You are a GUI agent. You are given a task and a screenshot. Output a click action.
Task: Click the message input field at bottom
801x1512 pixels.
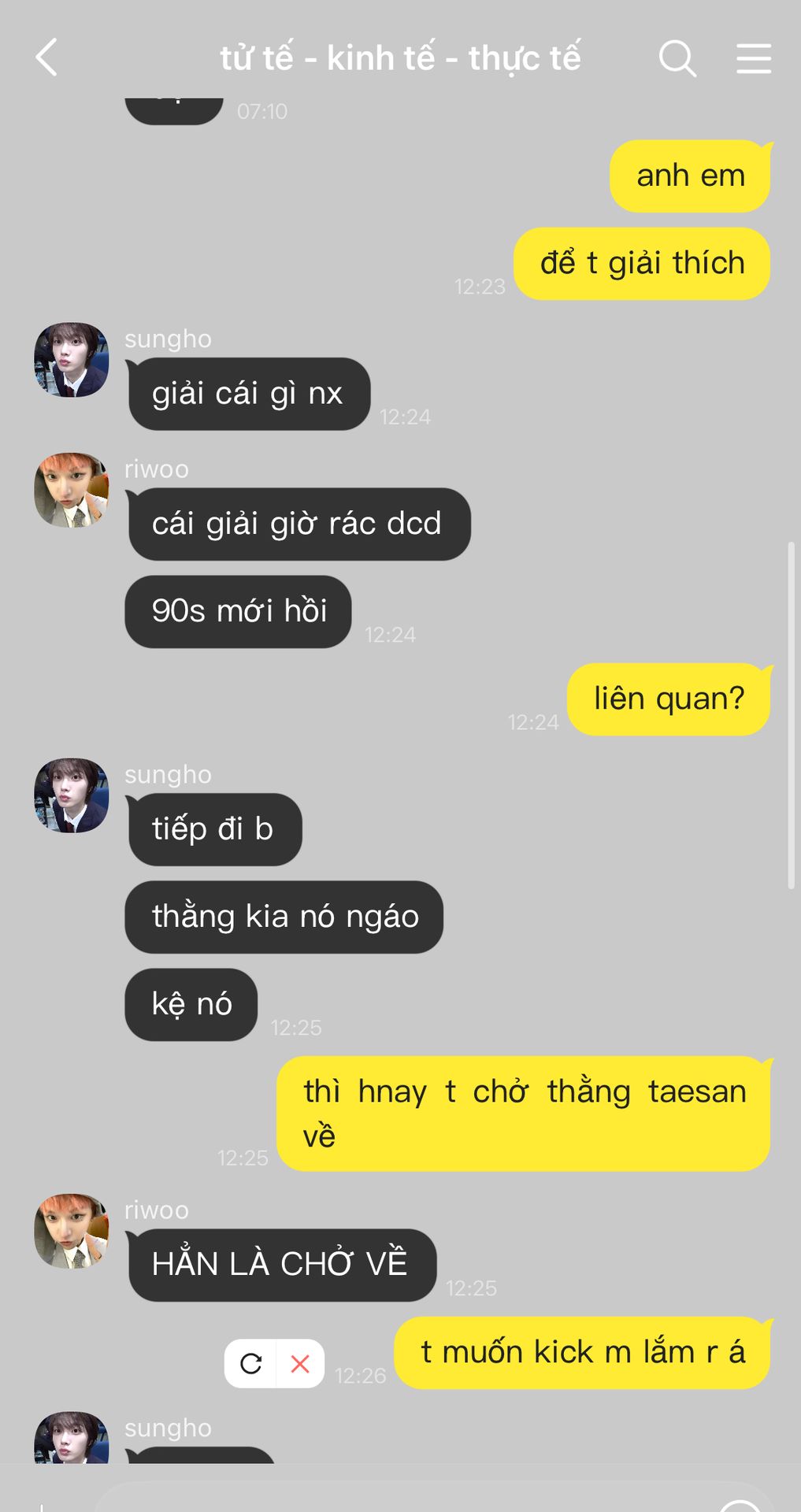pyautogui.click(x=433, y=1499)
